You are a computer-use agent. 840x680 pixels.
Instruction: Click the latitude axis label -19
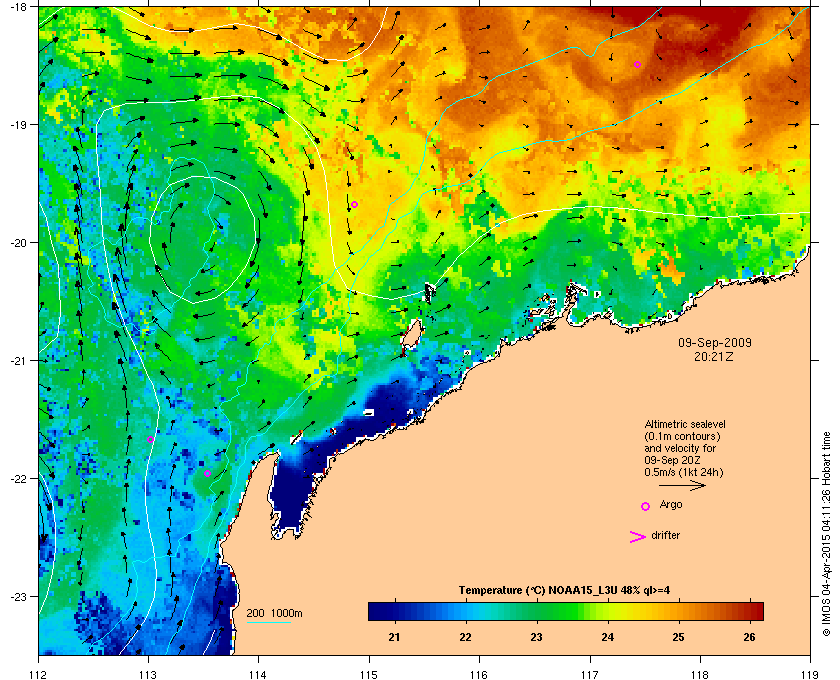18,125
